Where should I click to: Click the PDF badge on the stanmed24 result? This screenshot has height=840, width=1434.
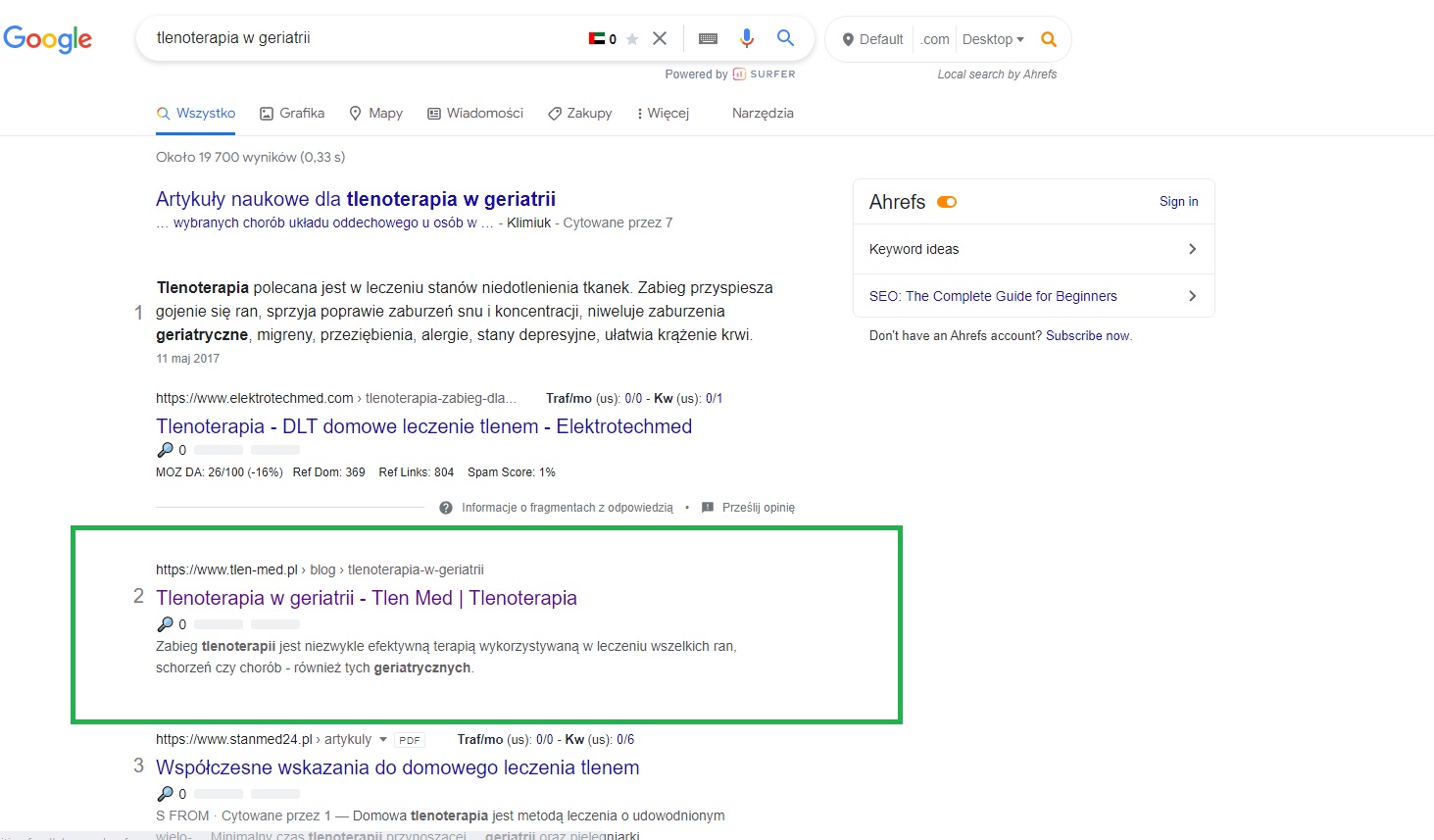[410, 740]
